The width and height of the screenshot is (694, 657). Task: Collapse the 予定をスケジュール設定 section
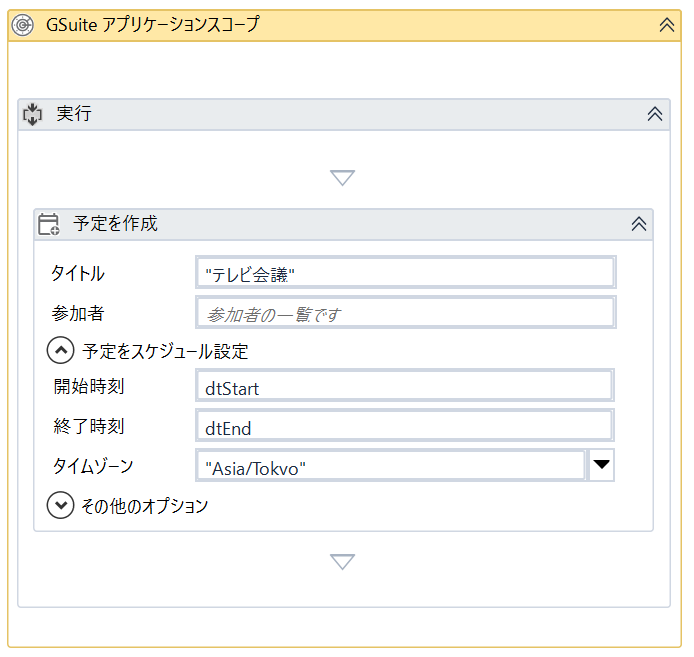(x=61, y=351)
